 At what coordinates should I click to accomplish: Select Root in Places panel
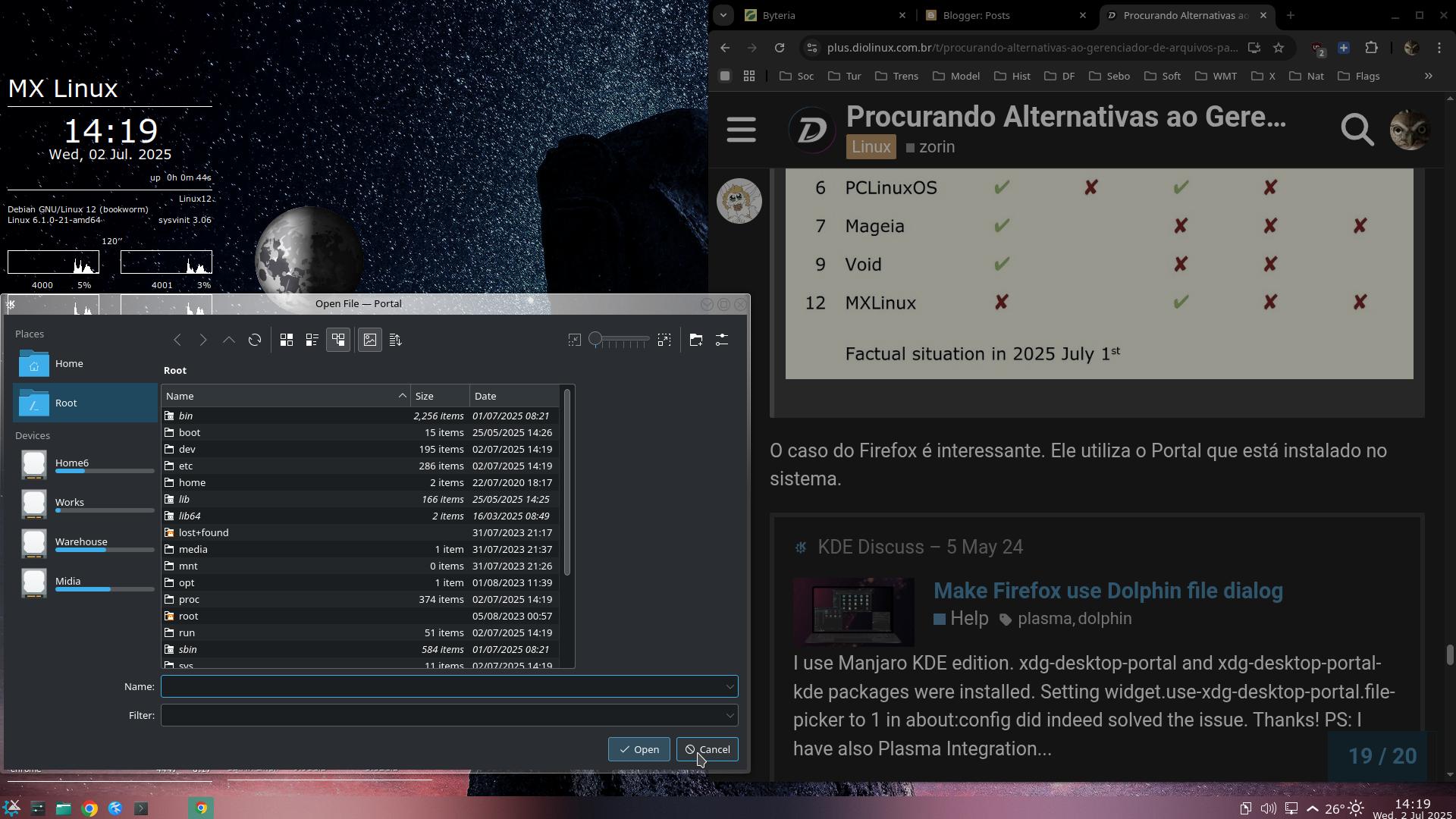pyautogui.click(x=85, y=403)
